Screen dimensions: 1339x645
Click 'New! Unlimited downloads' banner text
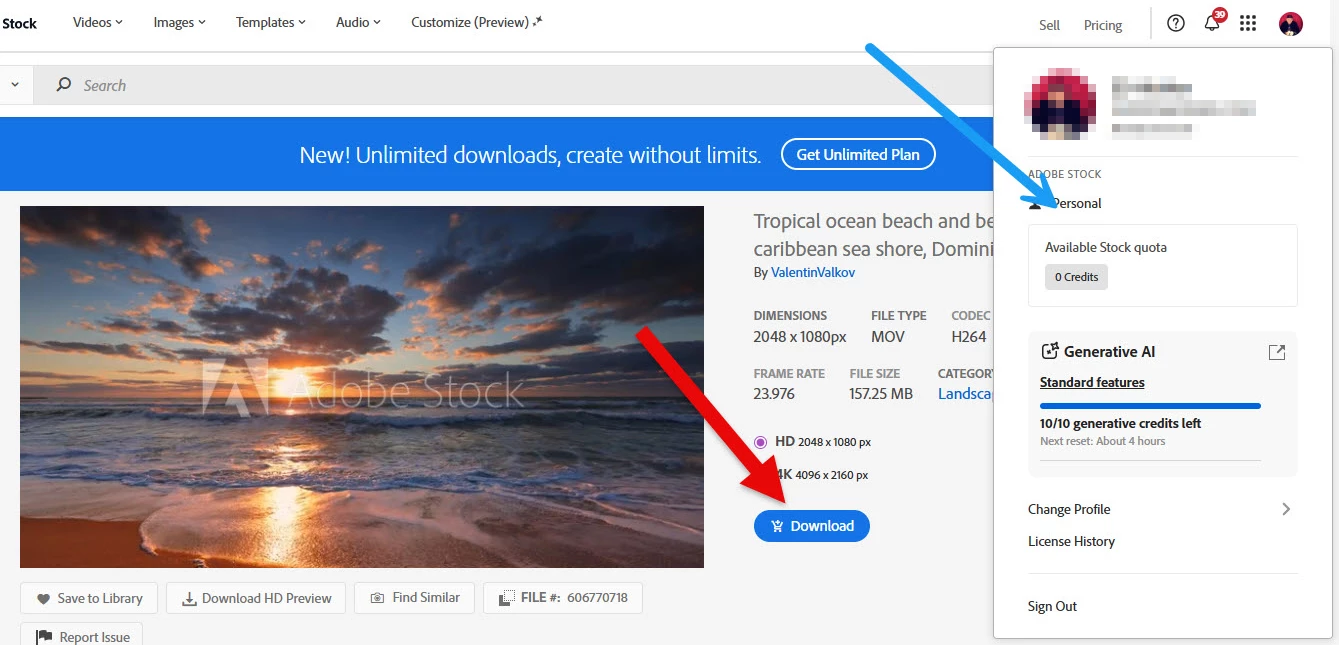pyautogui.click(x=530, y=155)
